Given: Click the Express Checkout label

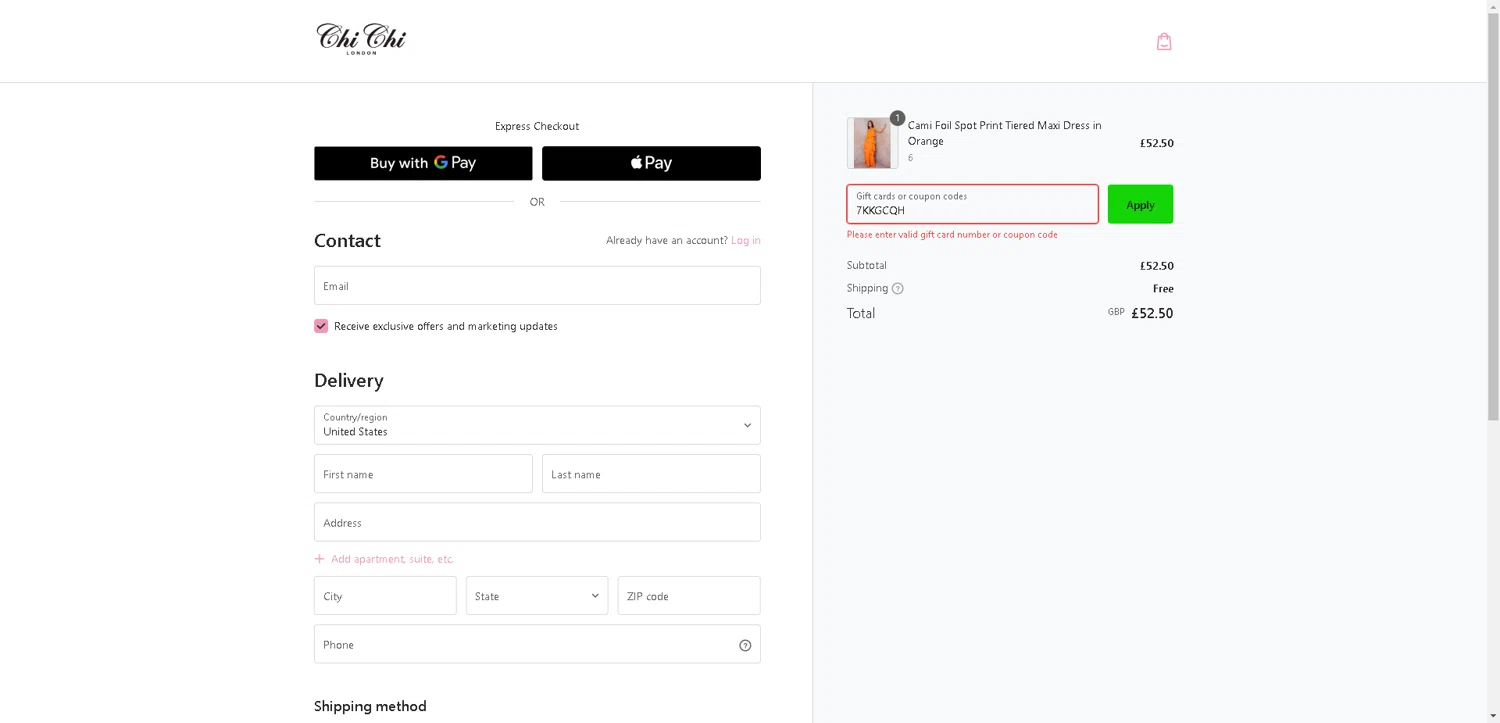Looking at the screenshot, I should click(537, 126).
